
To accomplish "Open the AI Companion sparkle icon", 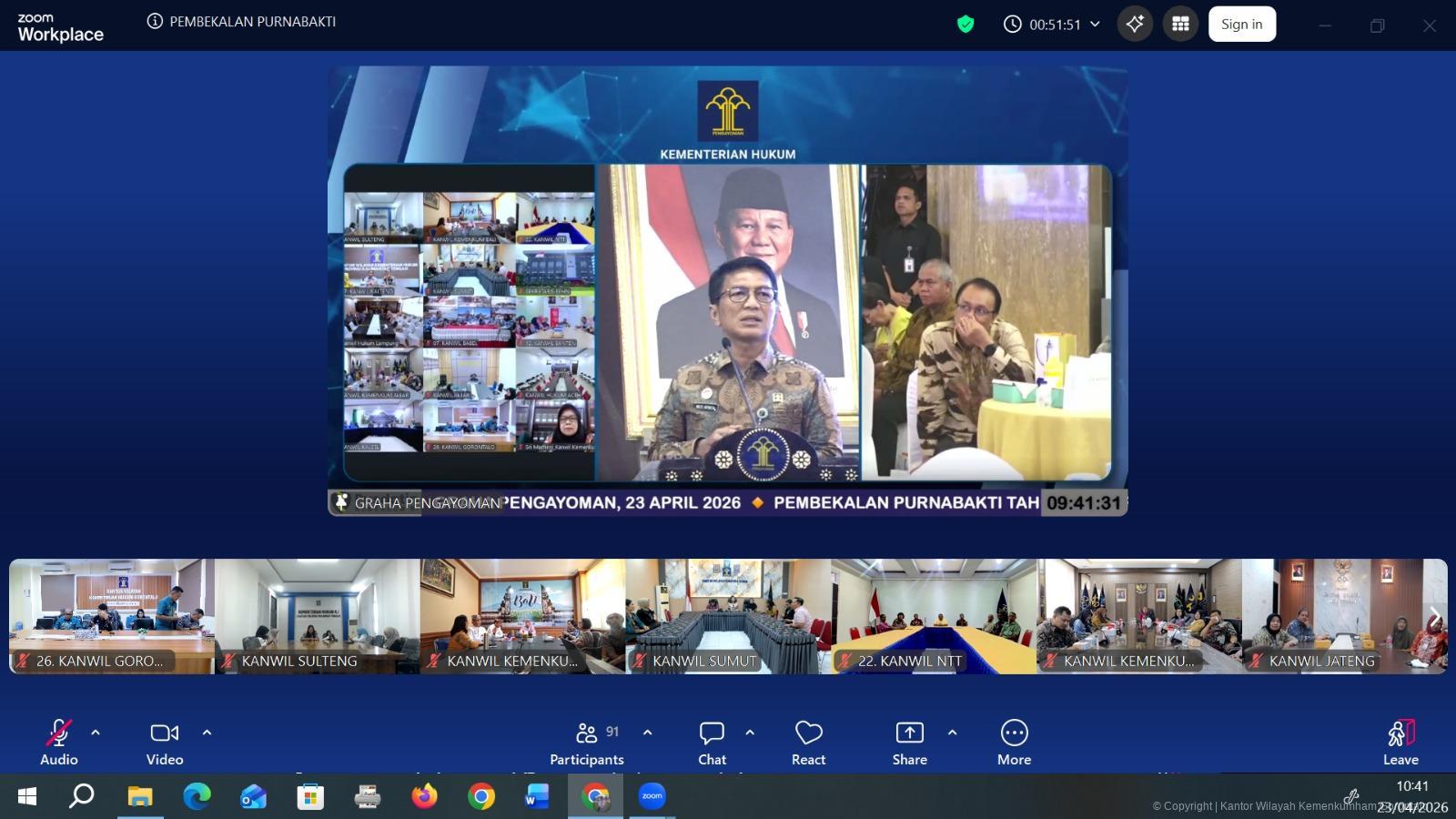I will click(x=1135, y=25).
